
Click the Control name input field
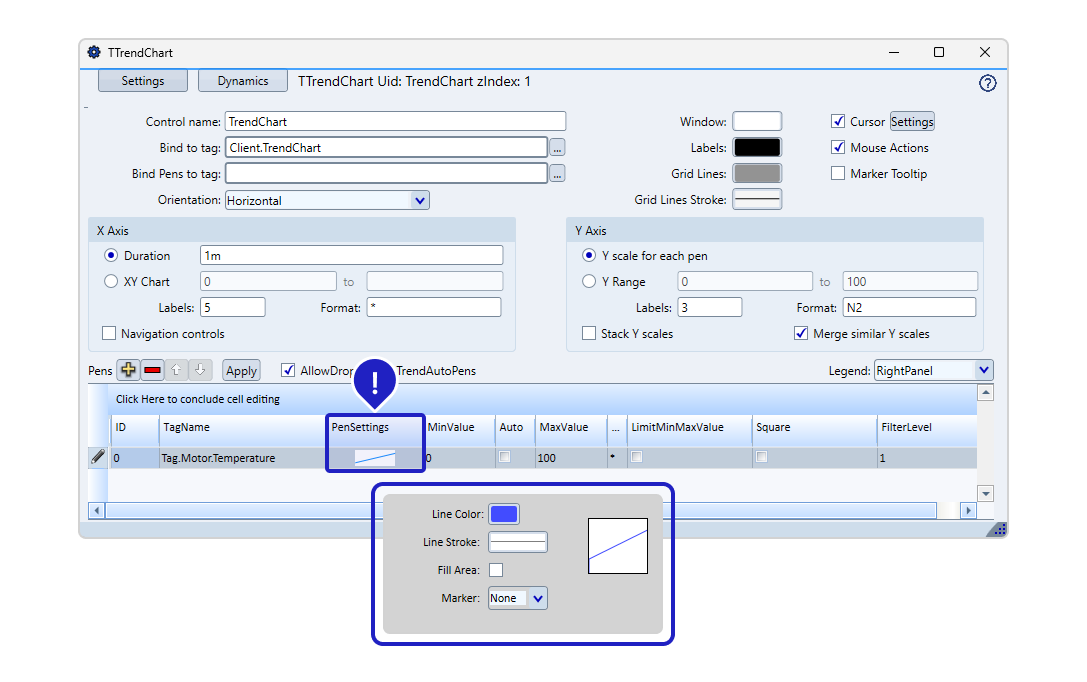coord(395,122)
